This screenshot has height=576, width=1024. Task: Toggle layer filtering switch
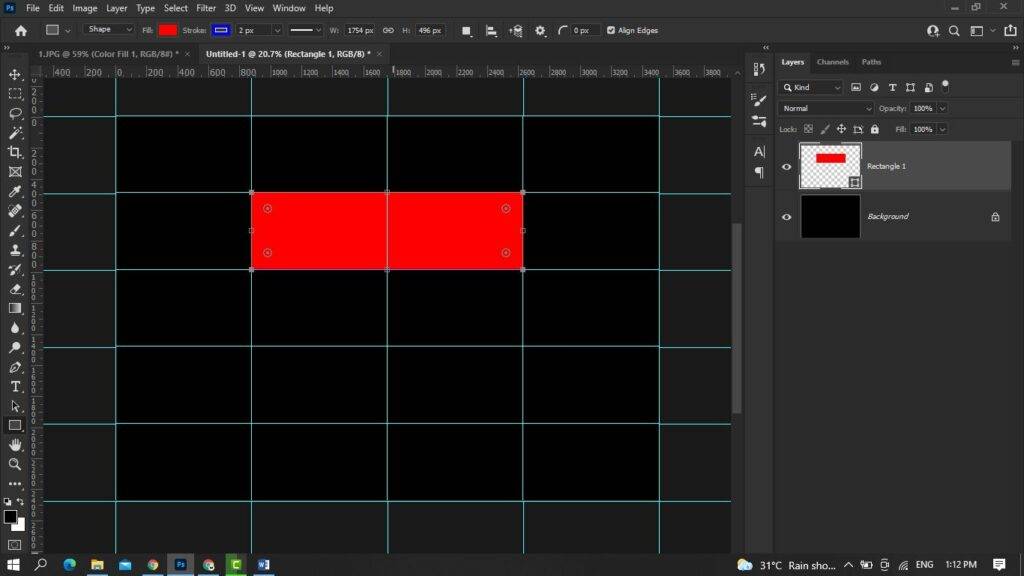click(x=945, y=86)
